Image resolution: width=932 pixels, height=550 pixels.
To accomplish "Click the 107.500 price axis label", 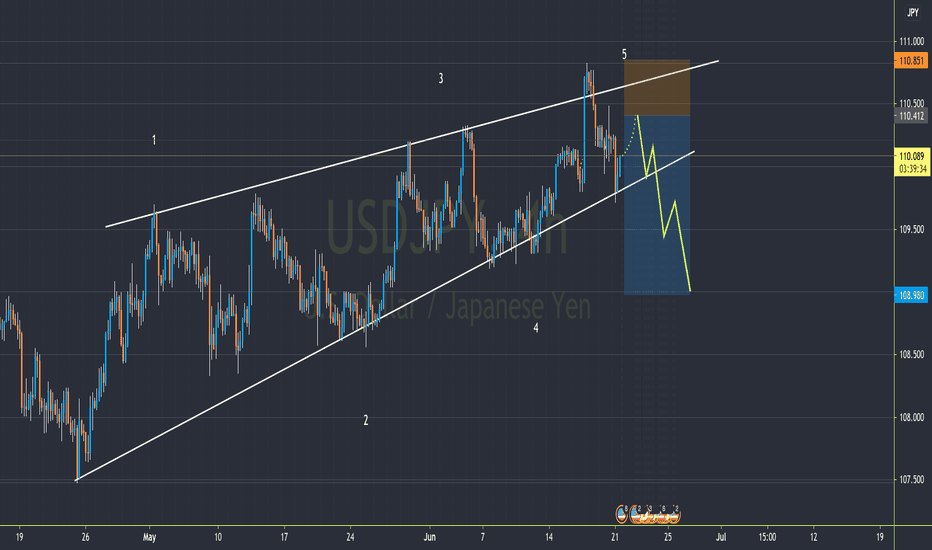I will tap(911, 480).
